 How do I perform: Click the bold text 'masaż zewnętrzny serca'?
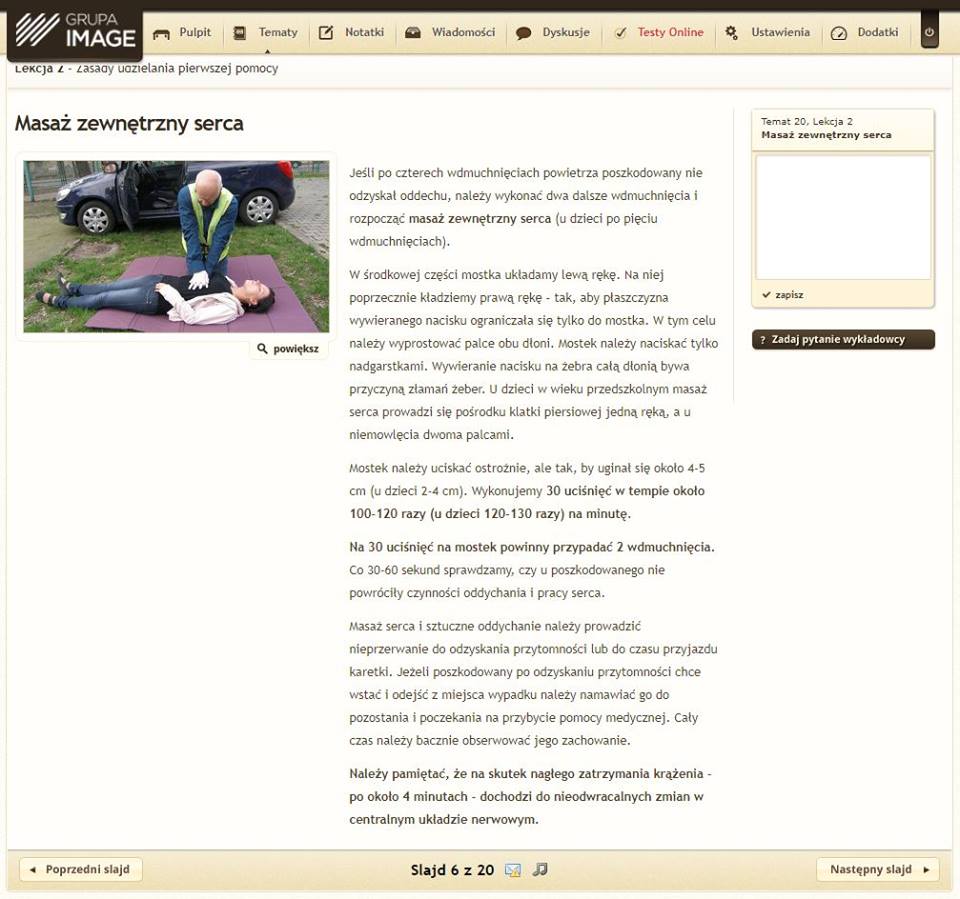coord(480,219)
